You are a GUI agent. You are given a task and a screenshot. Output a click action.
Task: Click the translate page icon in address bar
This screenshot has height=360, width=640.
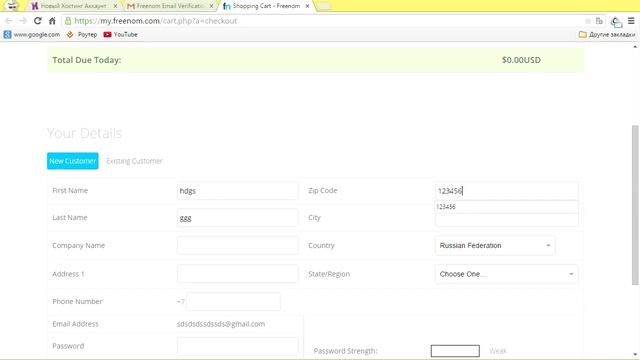(599, 21)
